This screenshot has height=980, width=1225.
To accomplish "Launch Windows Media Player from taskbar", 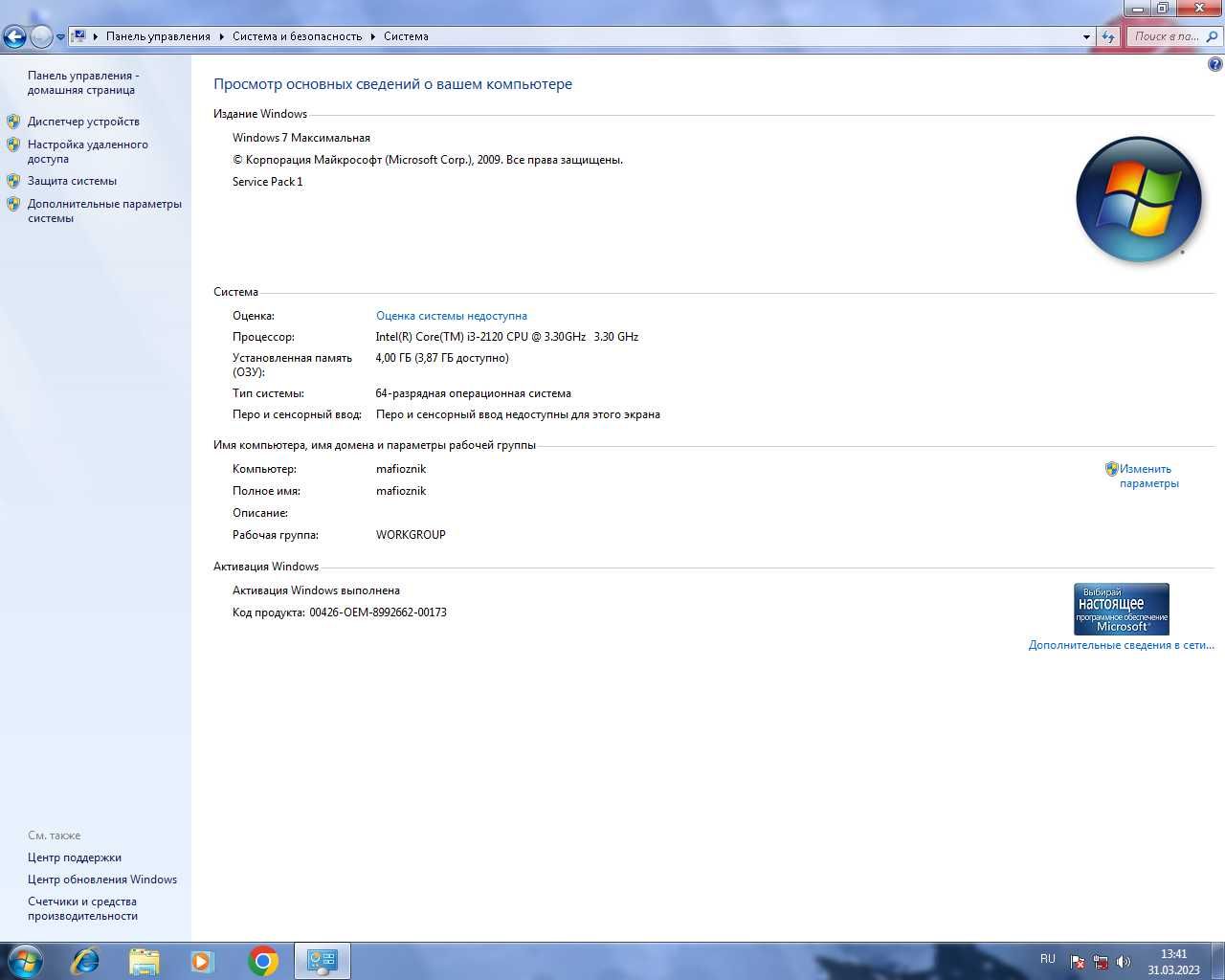I will (203, 961).
